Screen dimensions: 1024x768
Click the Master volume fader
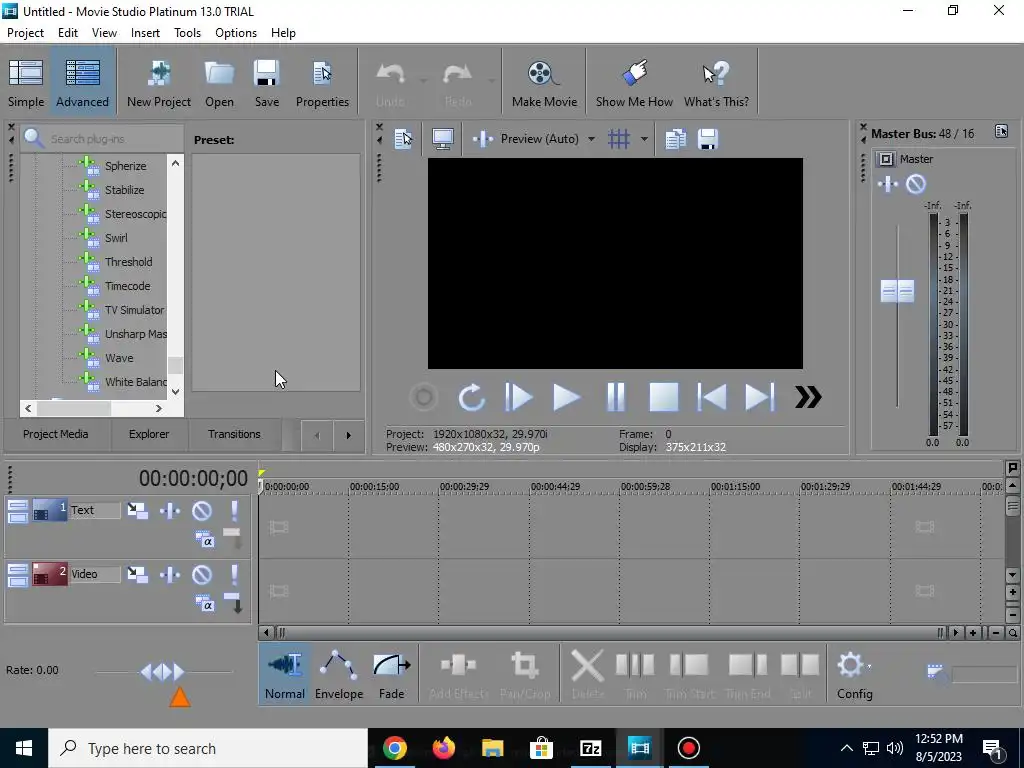[897, 291]
